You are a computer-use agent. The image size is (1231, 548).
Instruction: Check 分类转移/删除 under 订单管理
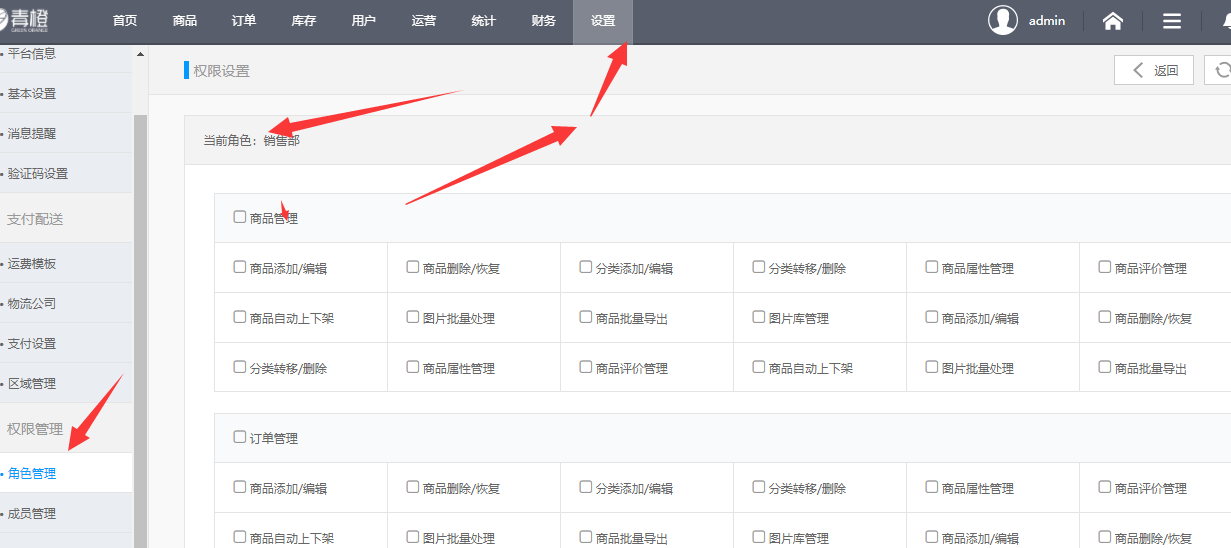pyautogui.click(x=759, y=487)
